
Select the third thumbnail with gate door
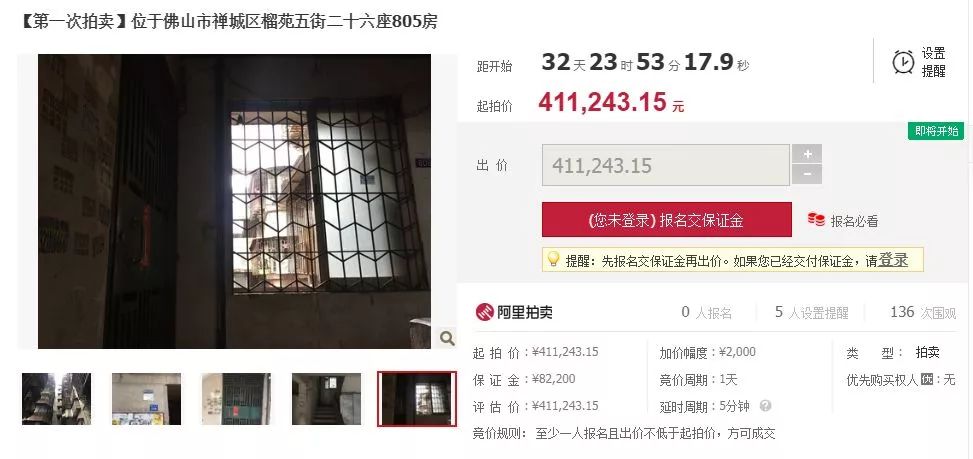pyautogui.click(x=236, y=399)
